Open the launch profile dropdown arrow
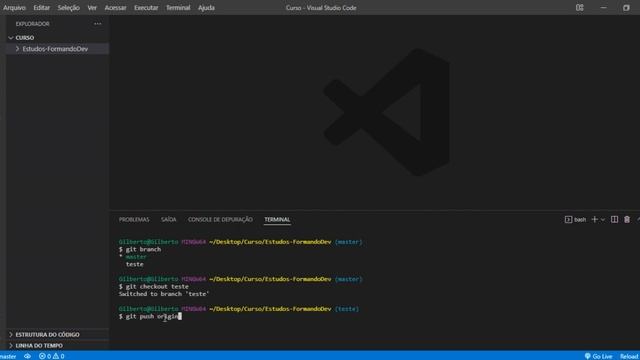The width and height of the screenshot is (640, 360). pos(603,220)
